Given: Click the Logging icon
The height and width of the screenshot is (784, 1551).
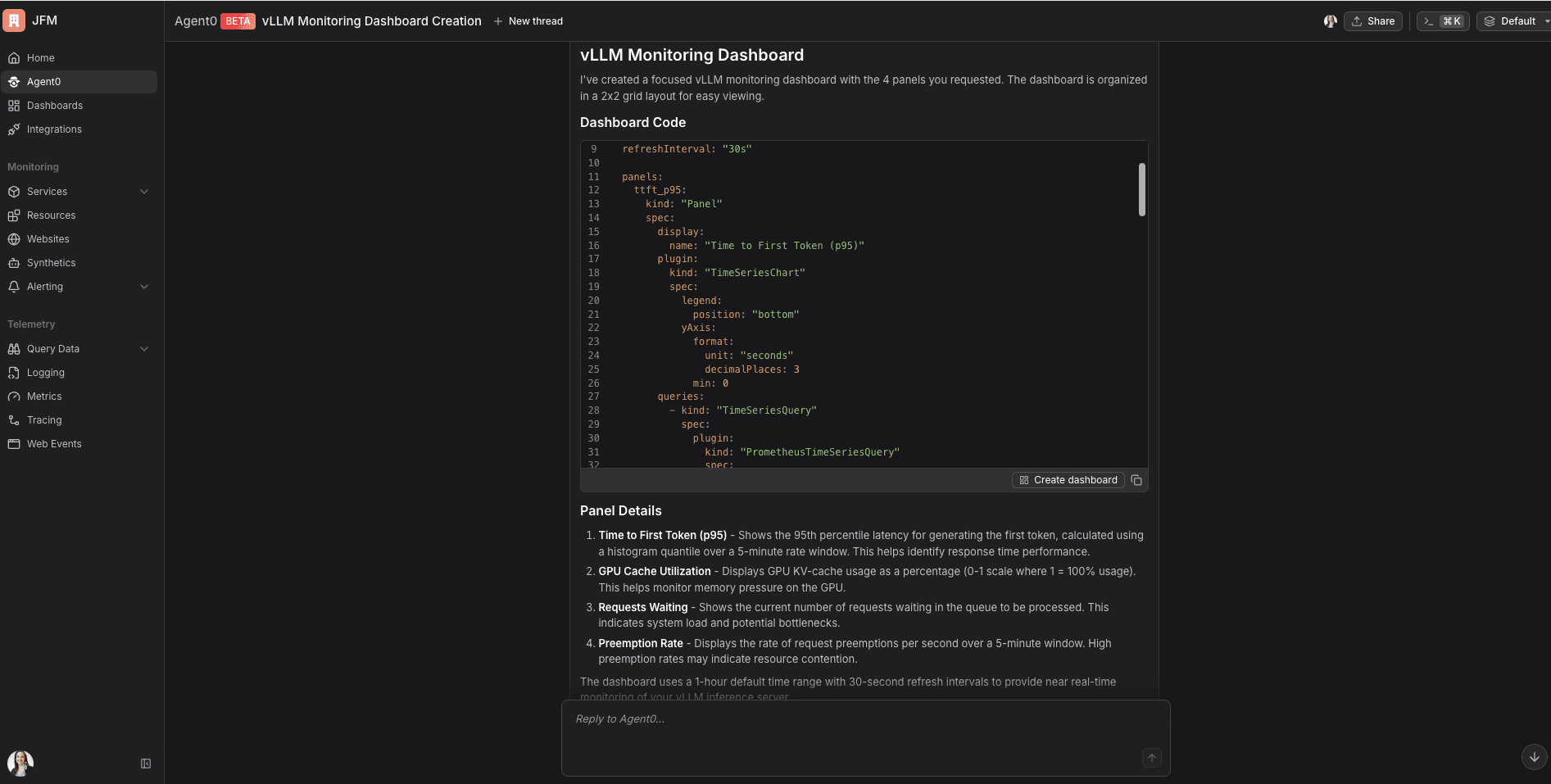Looking at the screenshot, I should 14,373.
